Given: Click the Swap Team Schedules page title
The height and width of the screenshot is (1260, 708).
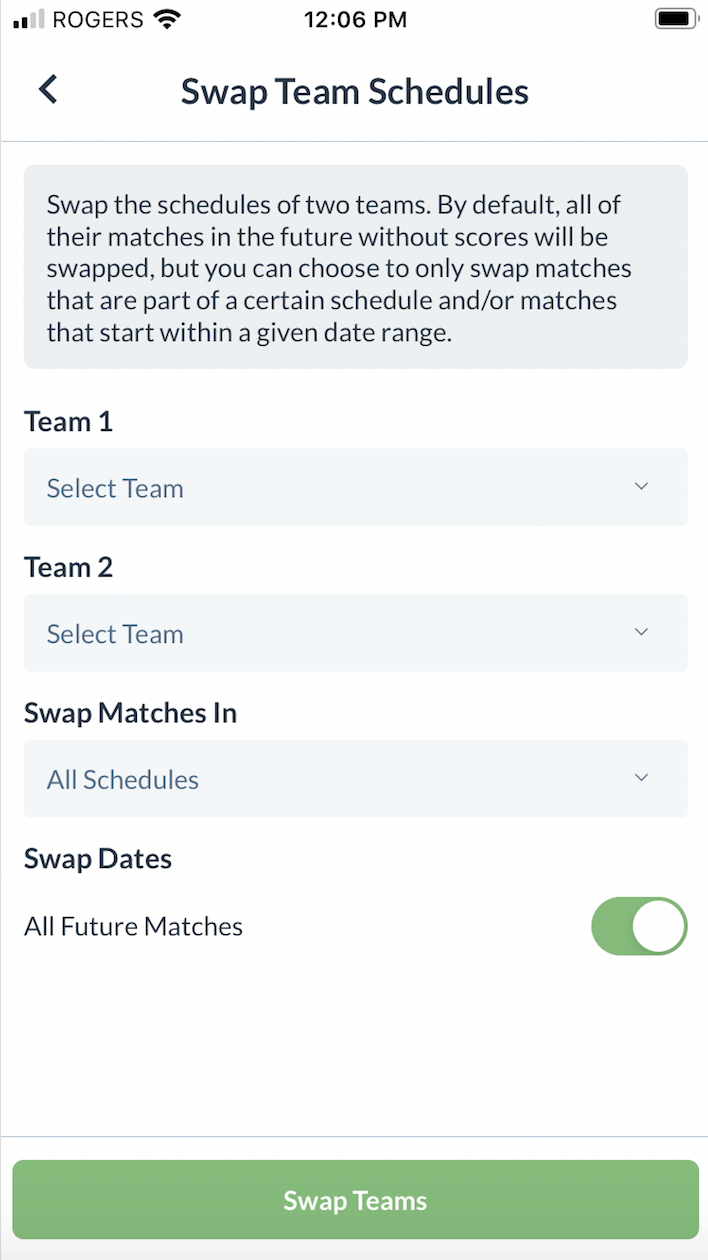Looking at the screenshot, I should point(354,92).
